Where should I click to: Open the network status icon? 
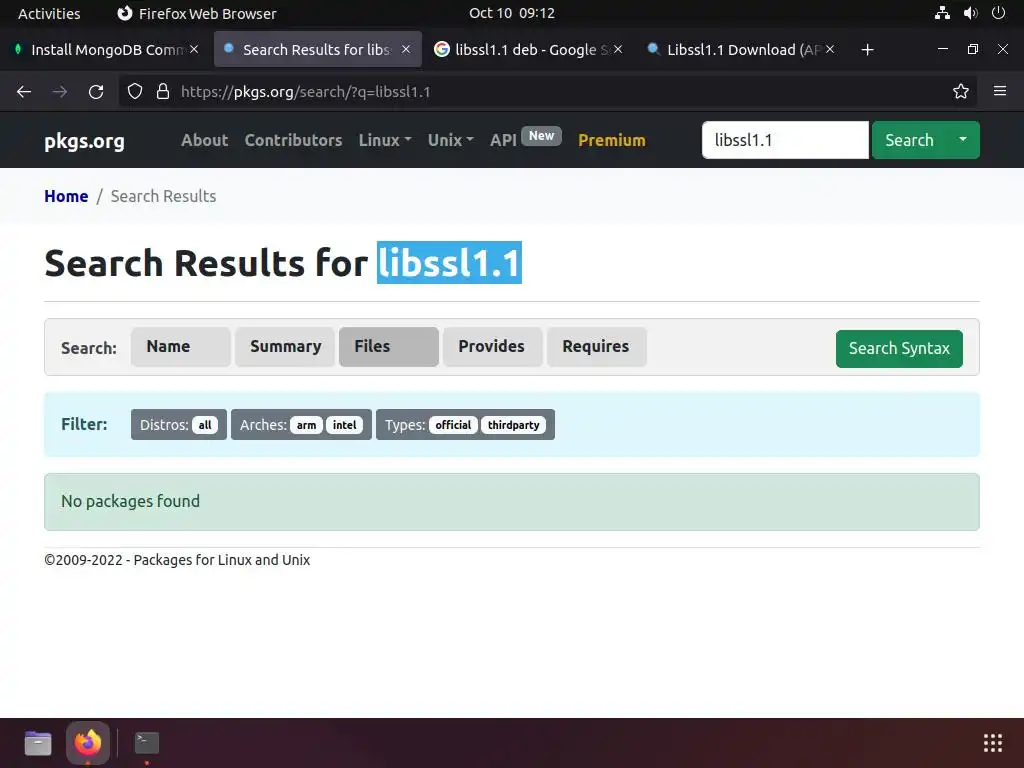coord(942,13)
